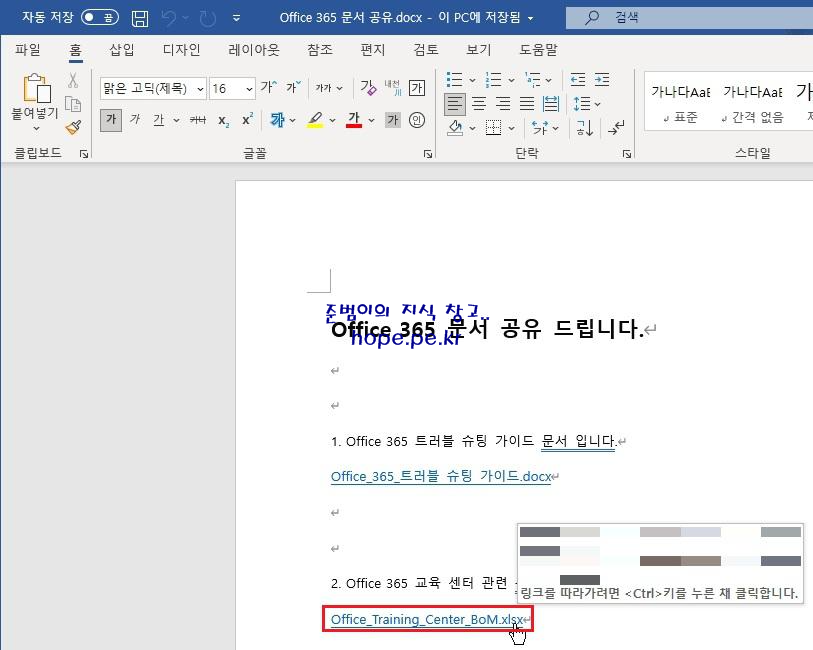
Task: Open the clipboard pane launcher
Action: click(83, 153)
